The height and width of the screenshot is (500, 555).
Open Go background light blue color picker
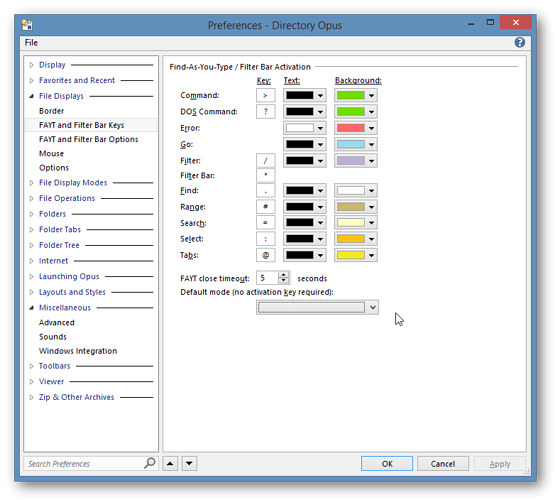click(356, 144)
